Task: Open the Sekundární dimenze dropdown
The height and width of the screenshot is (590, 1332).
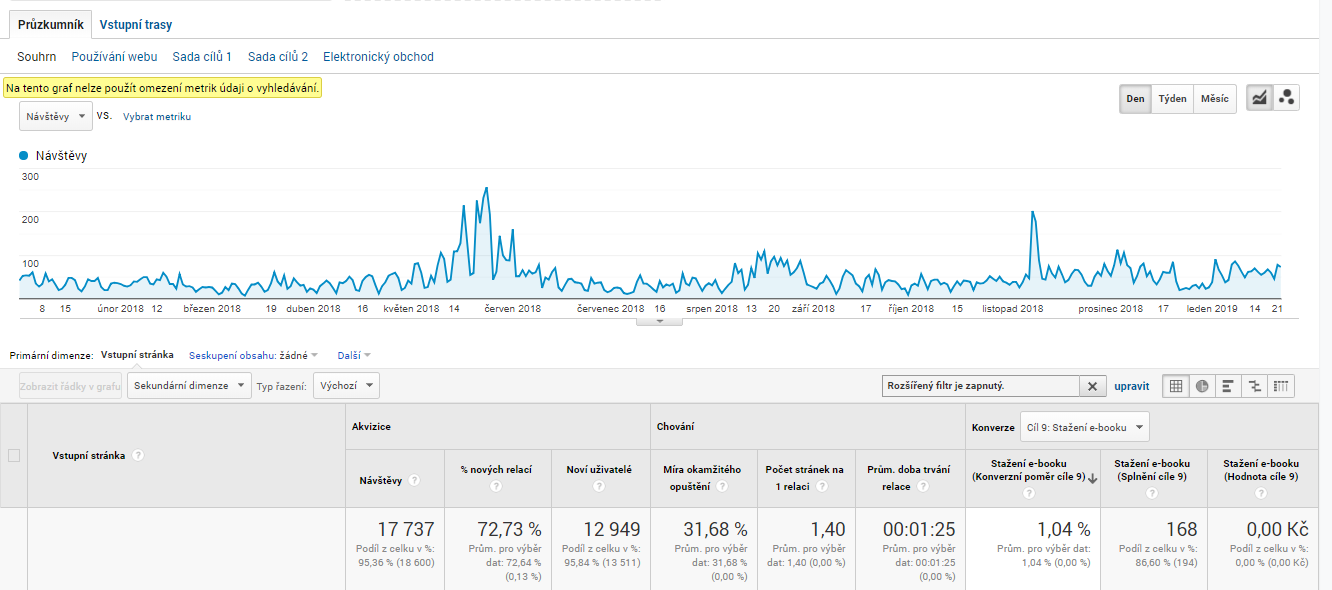Action: click(189, 385)
